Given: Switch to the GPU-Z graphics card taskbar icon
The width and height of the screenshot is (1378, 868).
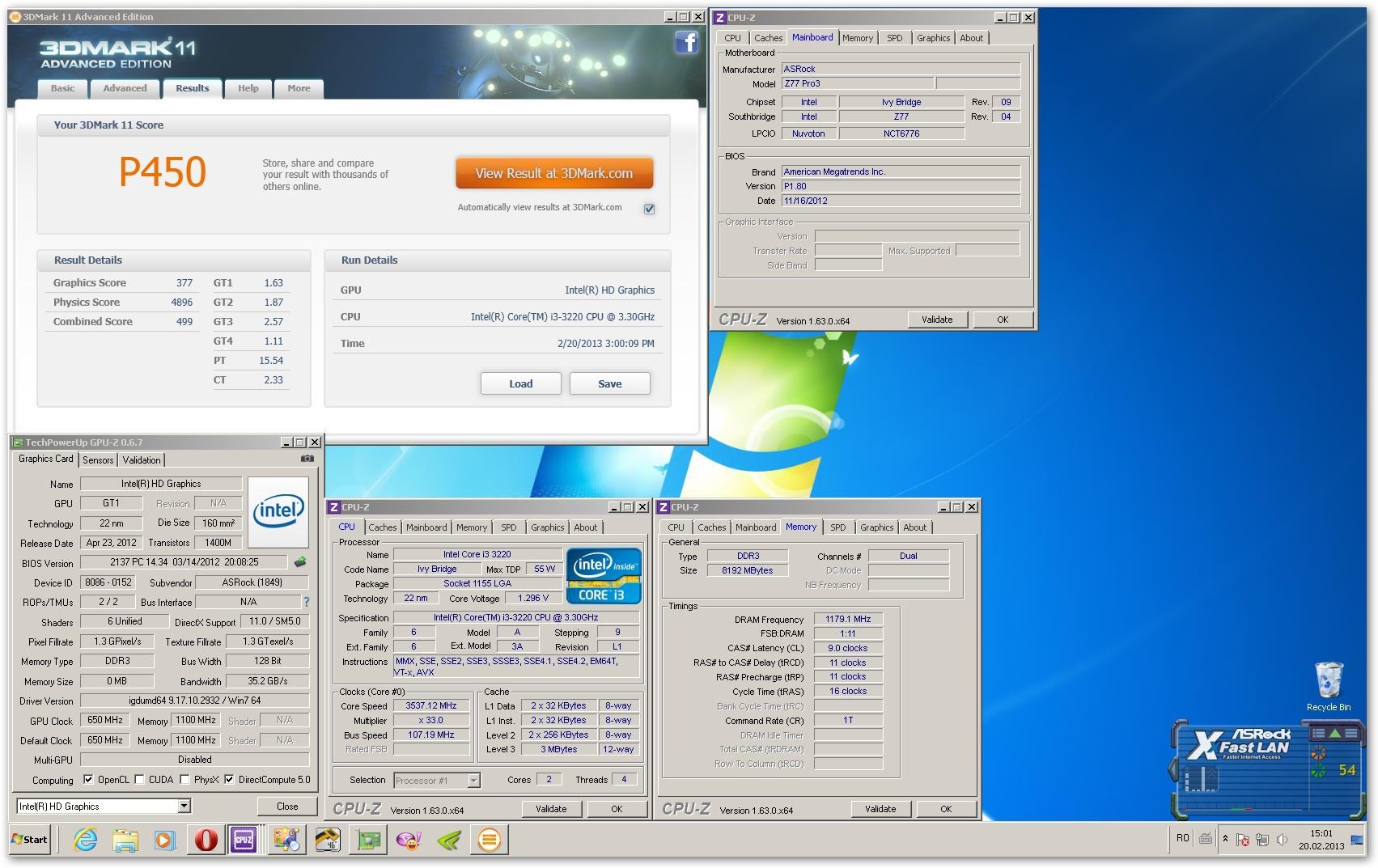Looking at the screenshot, I should pyautogui.click(x=367, y=840).
